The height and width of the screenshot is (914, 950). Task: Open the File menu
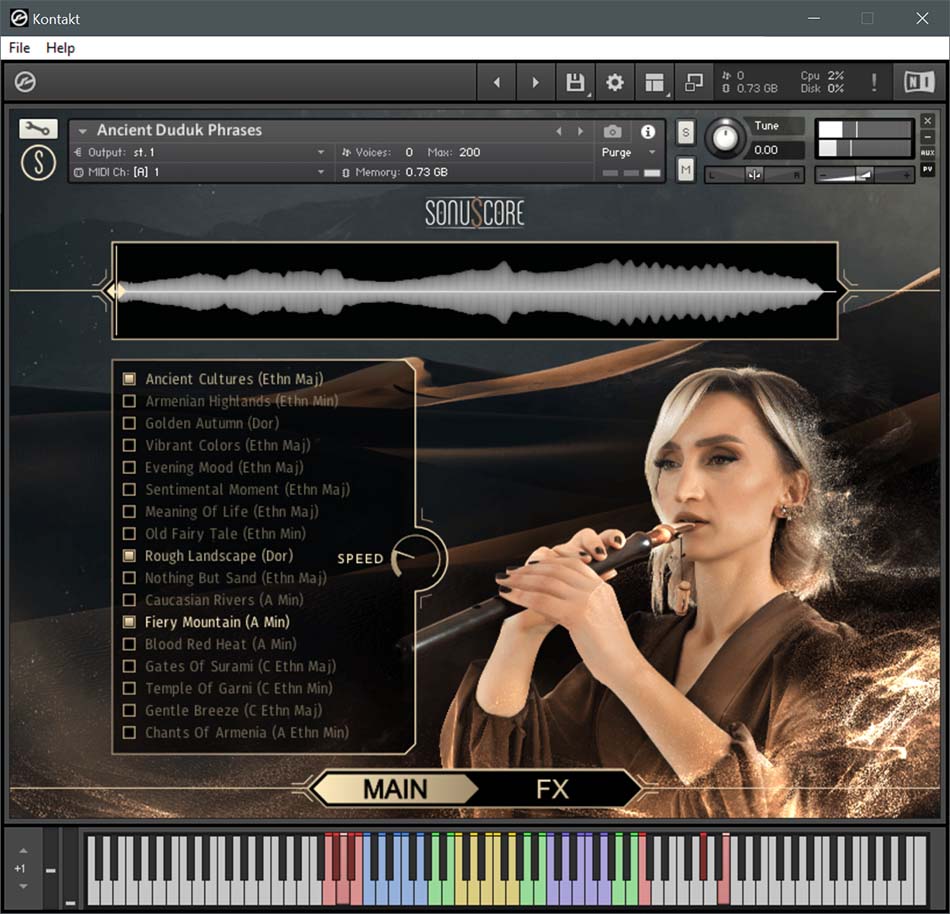pos(19,48)
